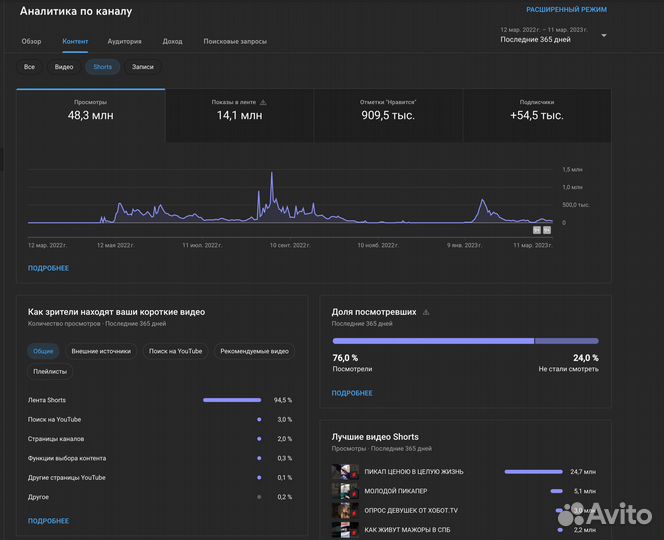Click the РАСШИРЕННЫЙ РЕЖИМ link
664x540 pixels.
click(x=566, y=9)
